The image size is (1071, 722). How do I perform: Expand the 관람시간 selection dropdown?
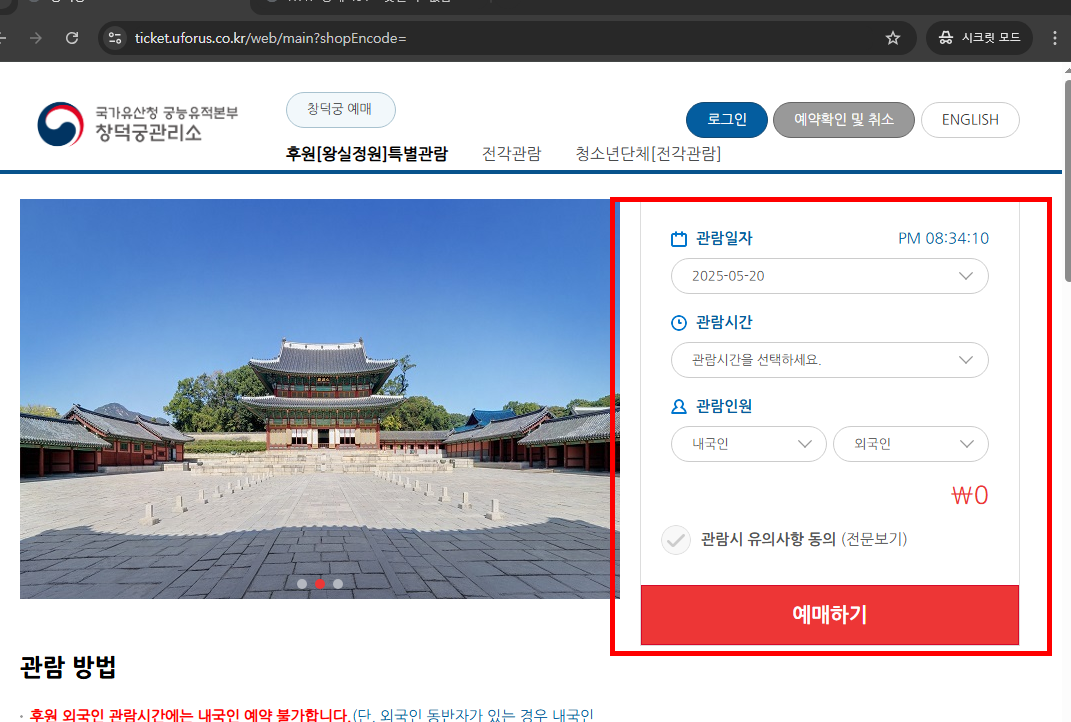(x=829, y=360)
